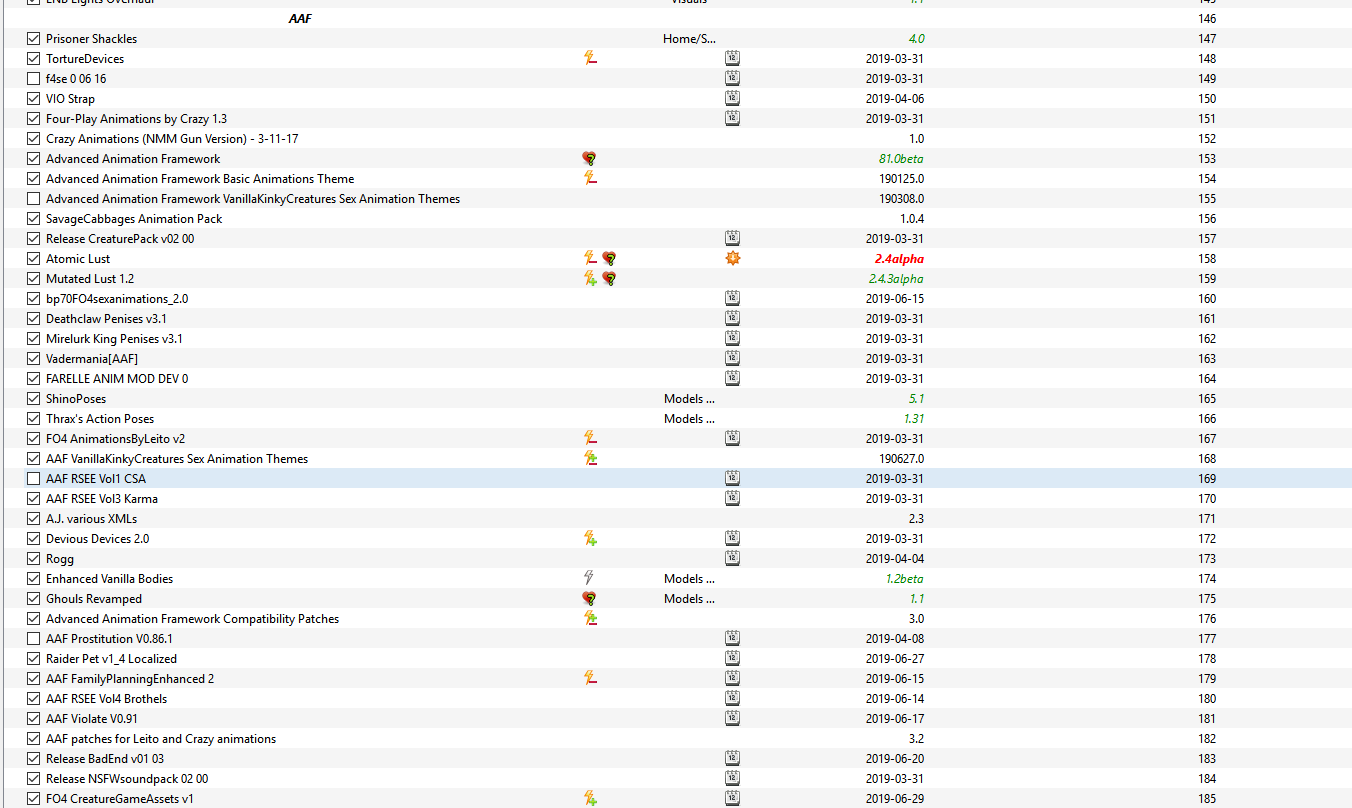This screenshot has height=808, width=1352.
Task: Click the heart icon on Ghouls Revamped
Action: click(589, 598)
